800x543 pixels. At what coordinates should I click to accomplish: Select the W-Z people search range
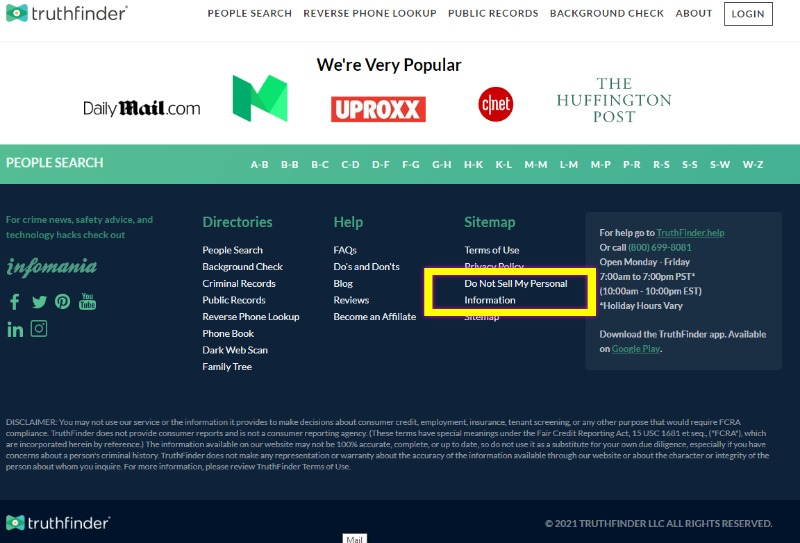pyautogui.click(x=753, y=164)
